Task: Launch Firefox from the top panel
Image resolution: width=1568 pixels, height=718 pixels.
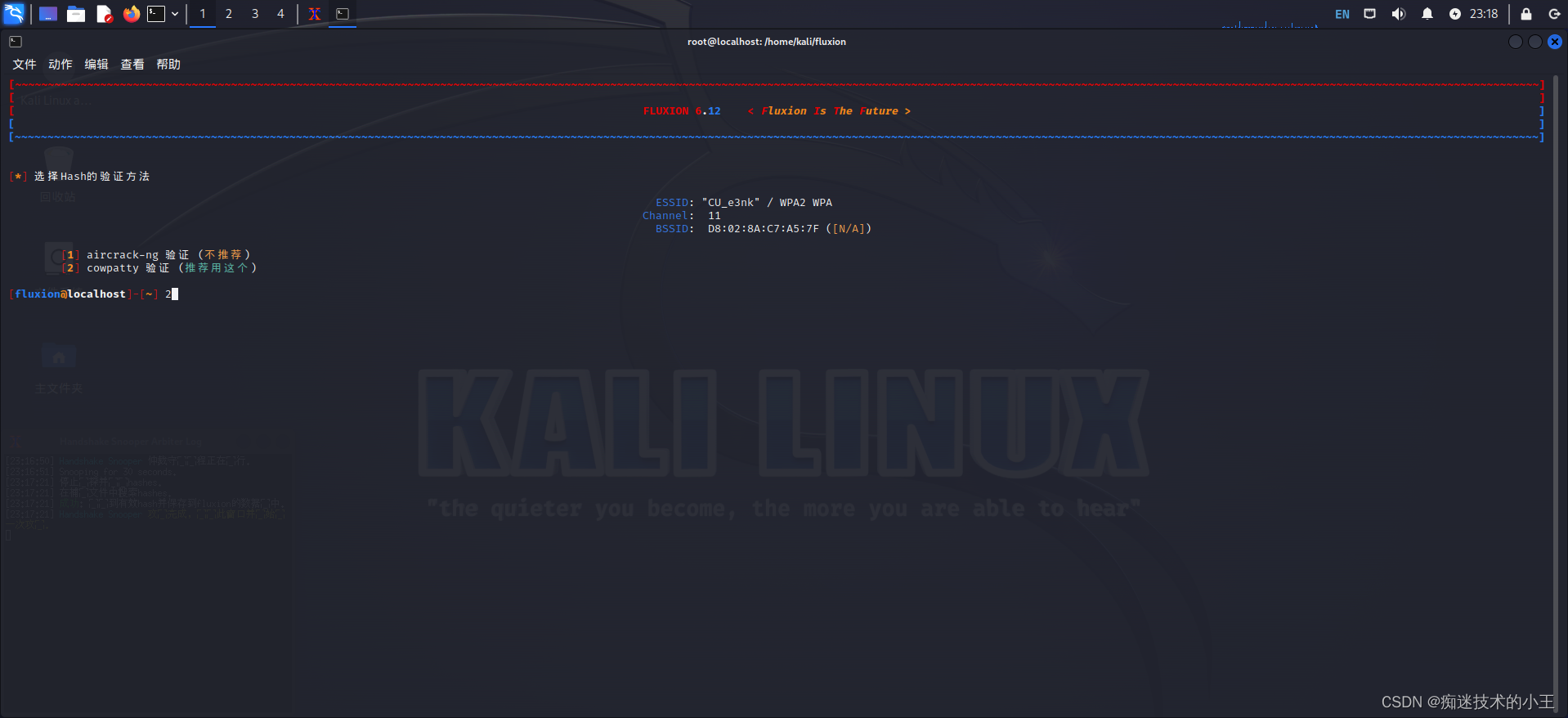Action: point(131,14)
